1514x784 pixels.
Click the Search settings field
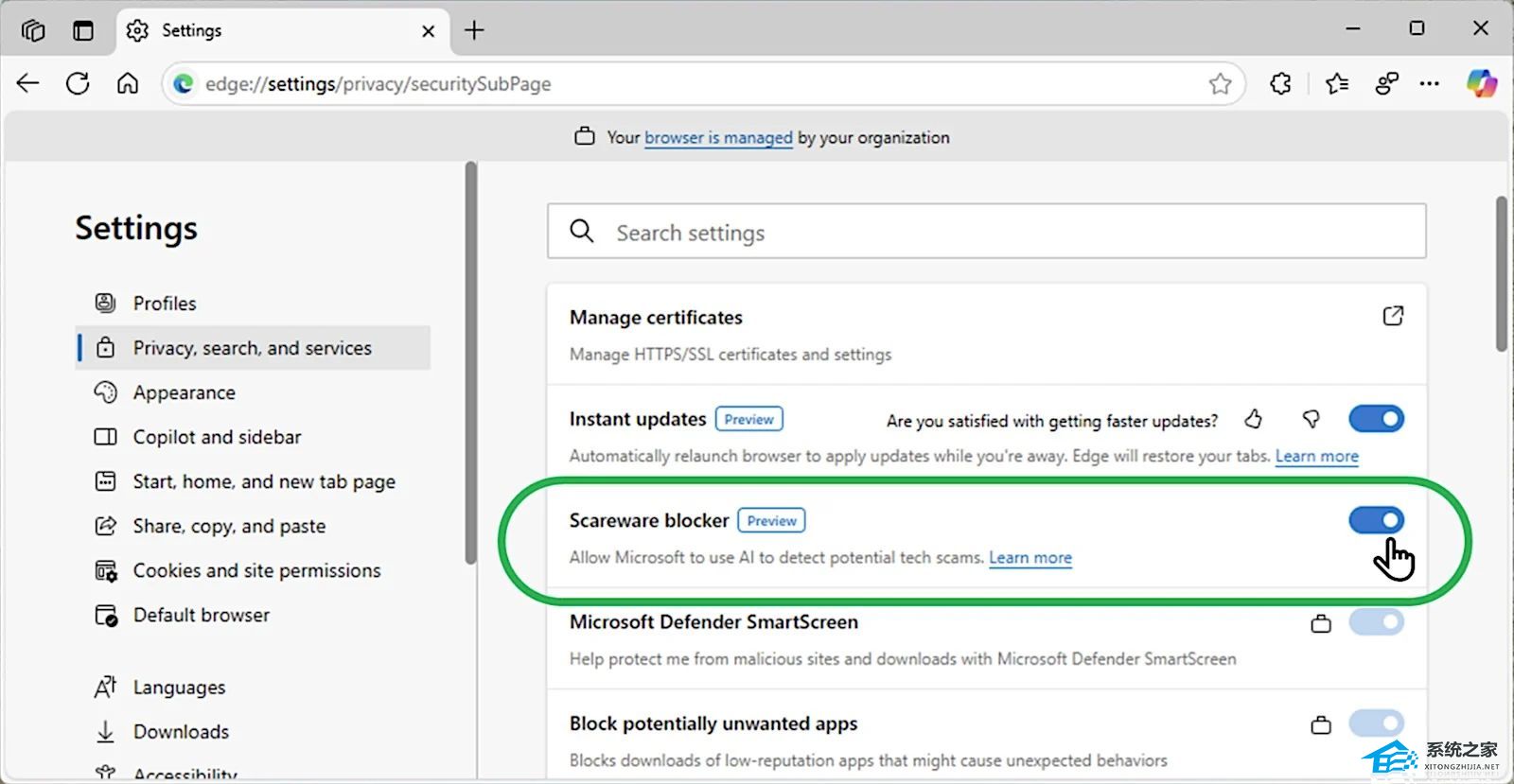pos(986,232)
